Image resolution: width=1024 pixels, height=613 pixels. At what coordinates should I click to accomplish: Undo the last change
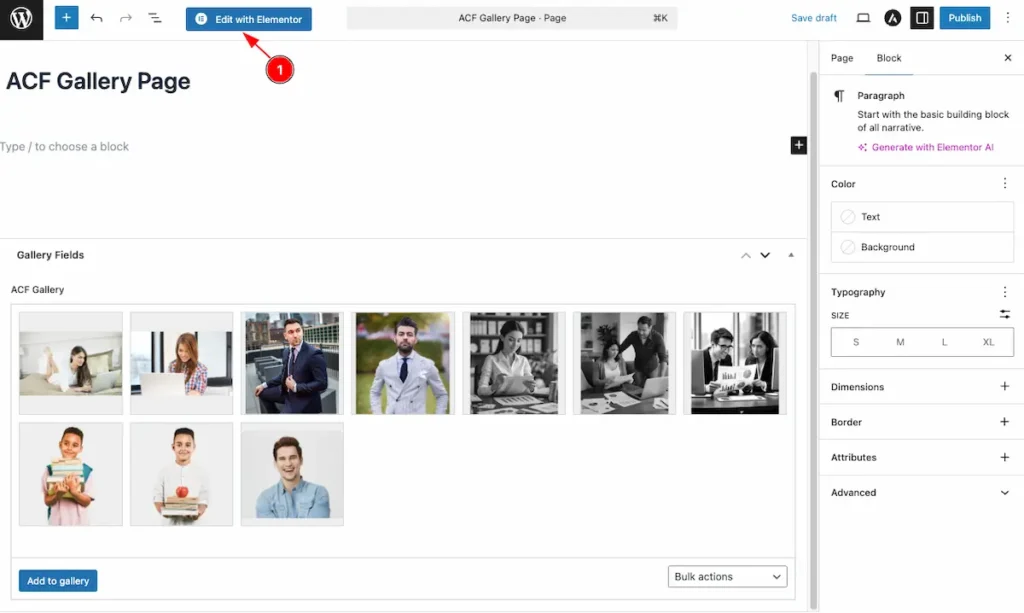(x=96, y=18)
